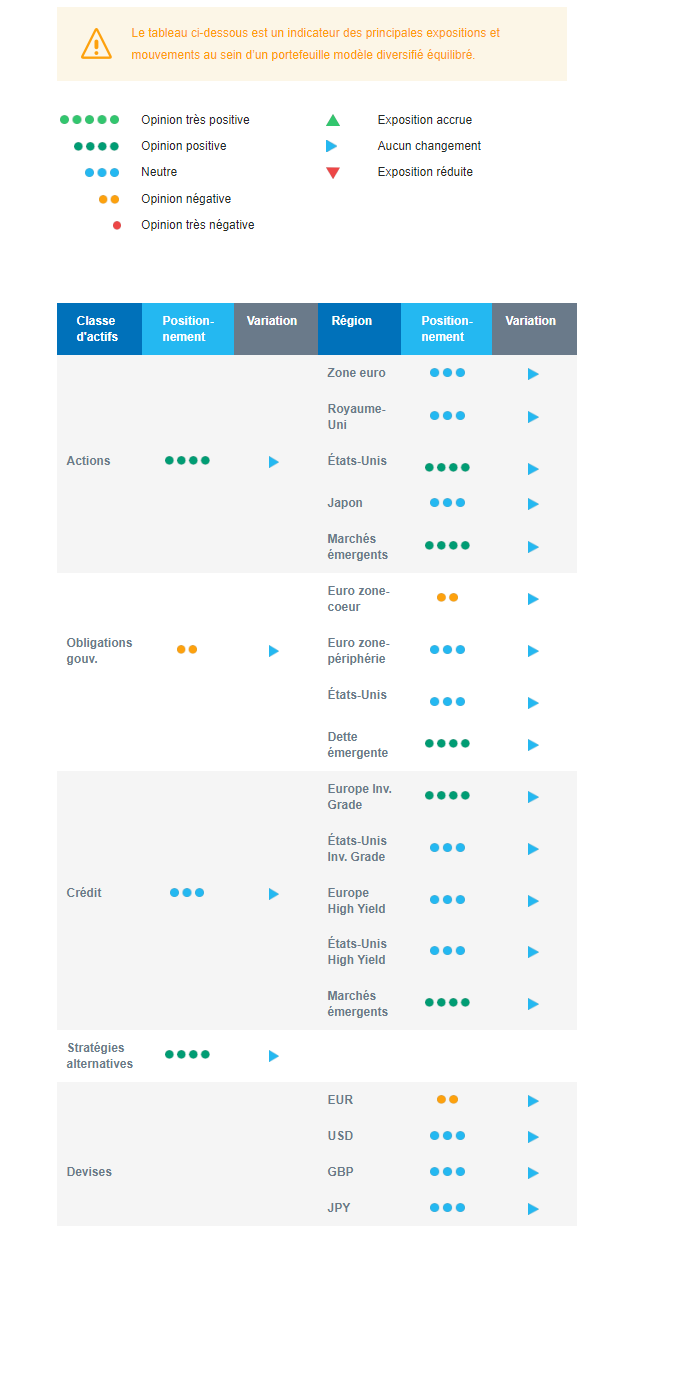700x1400 pixels.
Task: Click the blue 'Aucun changement' legend arrow
Action: 332,146
